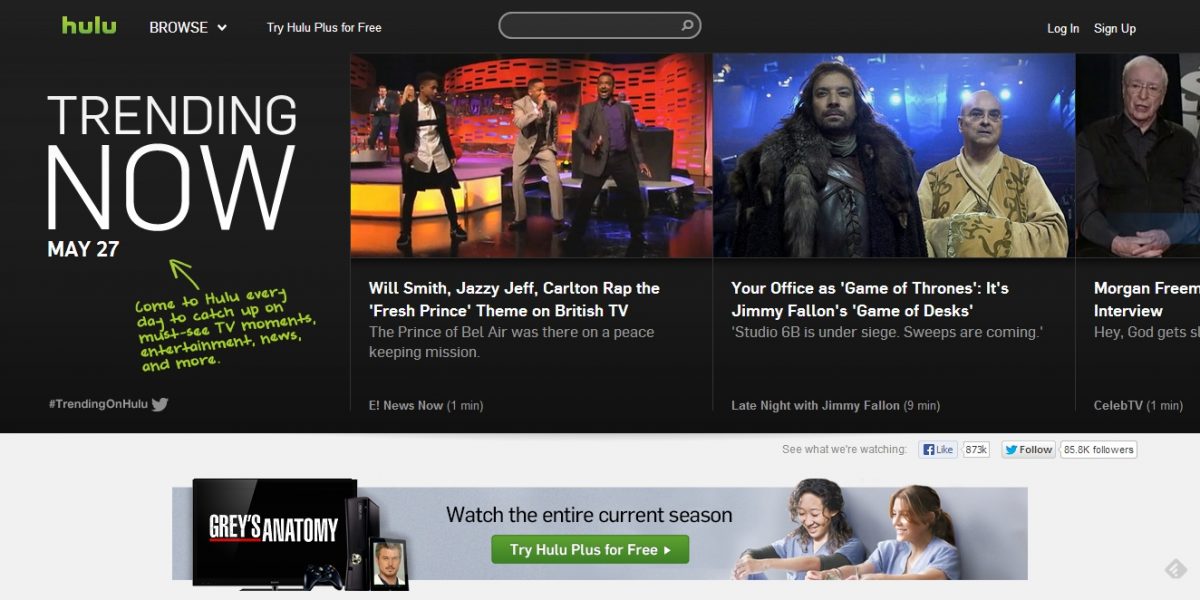Click 'Watch the entire current season' text
The width and height of the screenshot is (1200, 600).
point(589,515)
